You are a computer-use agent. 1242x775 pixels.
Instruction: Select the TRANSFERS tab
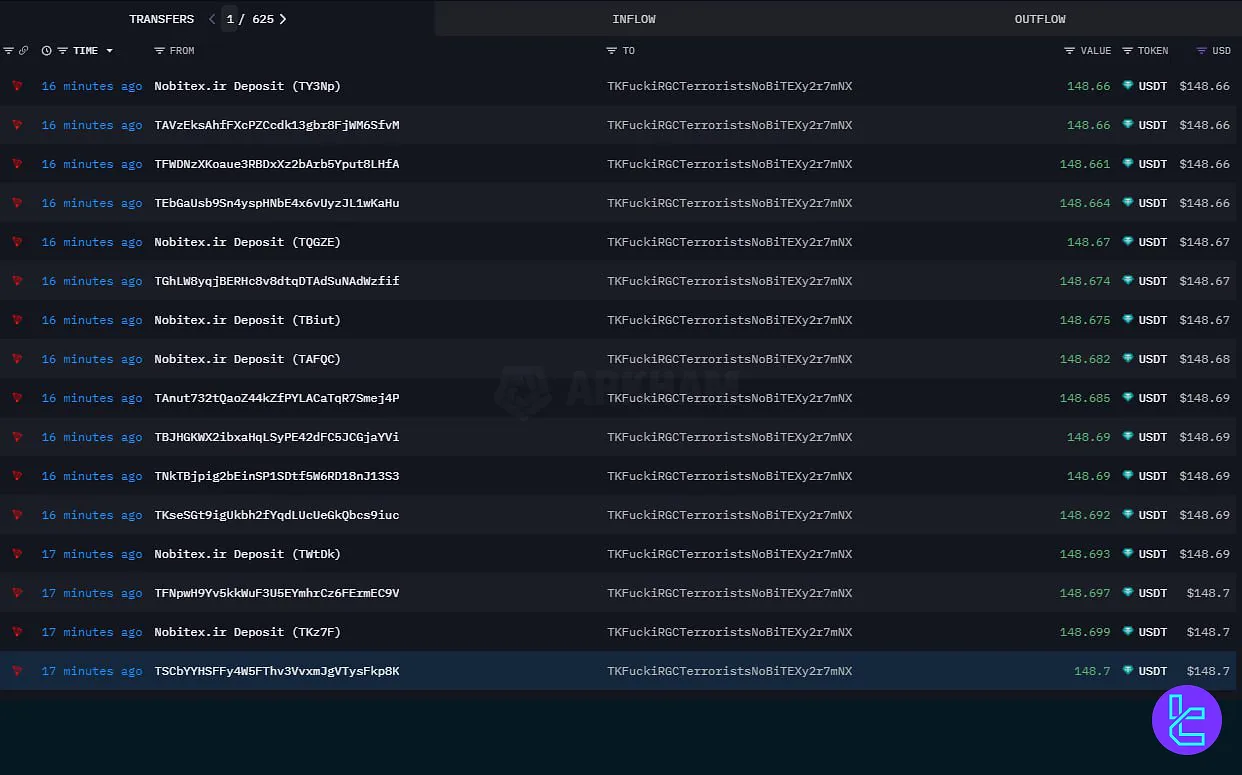point(161,19)
